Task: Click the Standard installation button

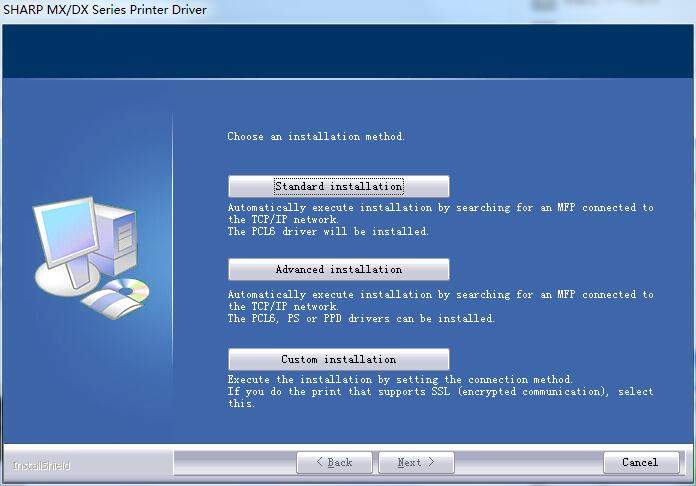Action: [338, 187]
